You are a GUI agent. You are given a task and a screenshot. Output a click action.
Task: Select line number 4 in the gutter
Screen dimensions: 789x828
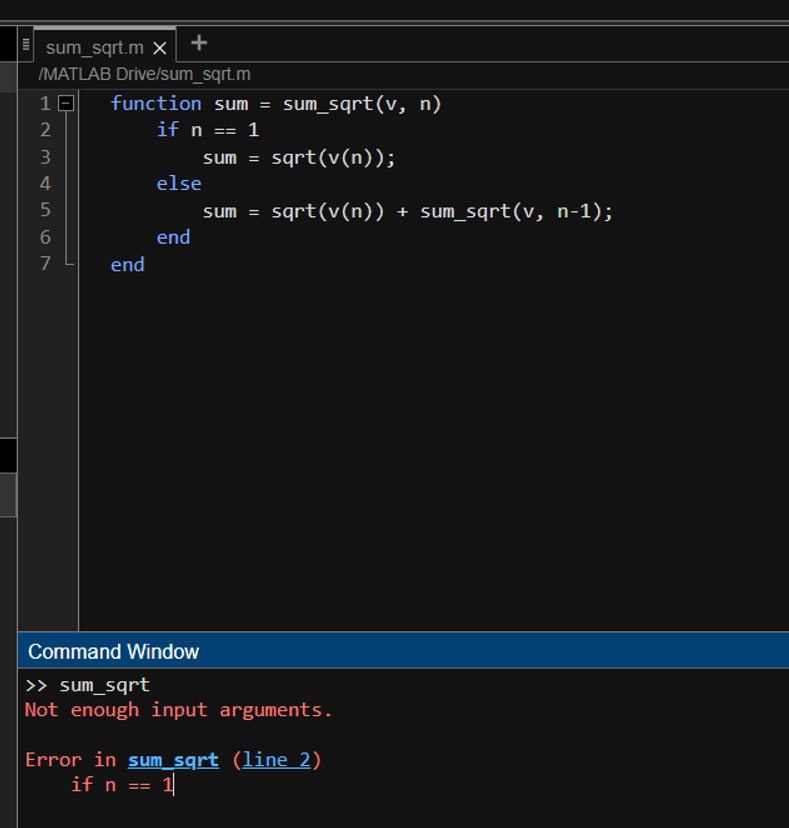click(x=45, y=184)
